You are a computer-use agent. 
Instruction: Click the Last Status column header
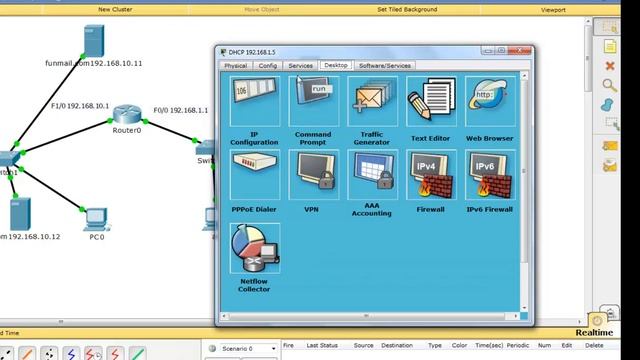pyautogui.click(x=322, y=345)
